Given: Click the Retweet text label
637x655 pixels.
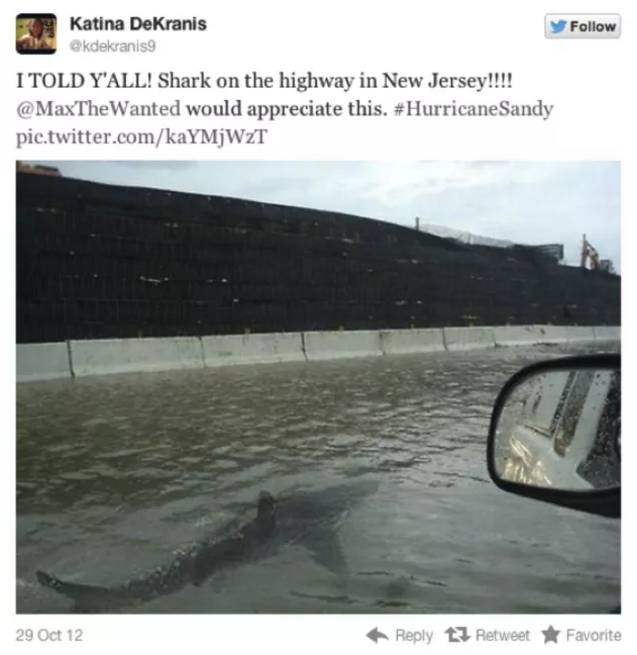Looking at the screenshot, I should coord(502,635).
